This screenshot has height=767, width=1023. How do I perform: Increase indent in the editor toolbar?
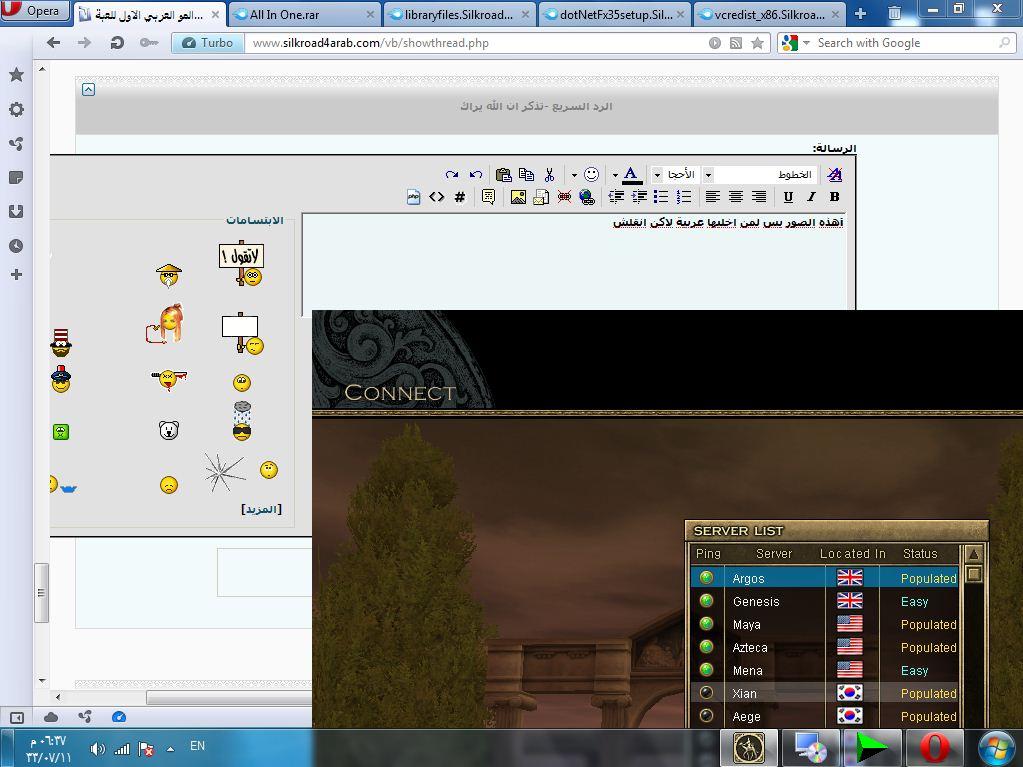(x=639, y=196)
